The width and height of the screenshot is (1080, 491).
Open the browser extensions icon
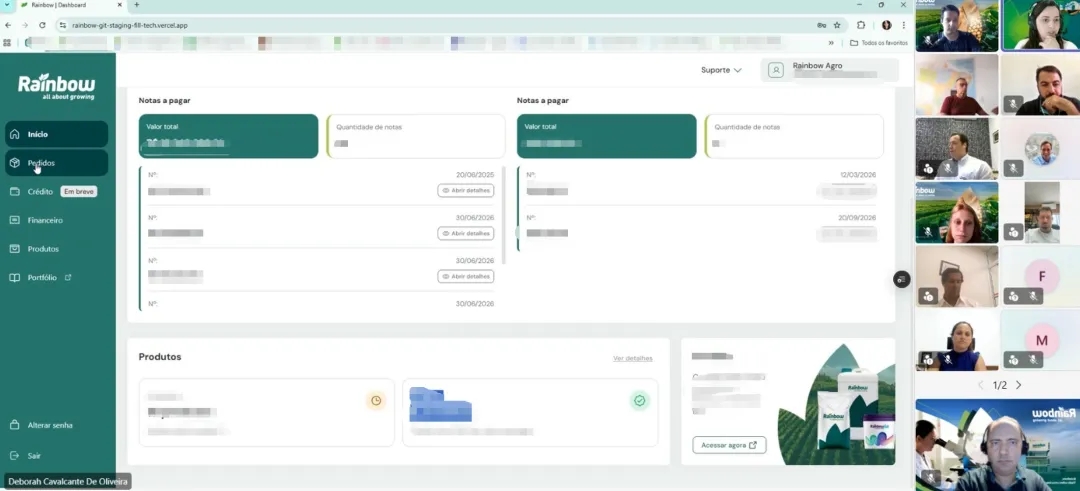pyautogui.click(x=861, y=25)
